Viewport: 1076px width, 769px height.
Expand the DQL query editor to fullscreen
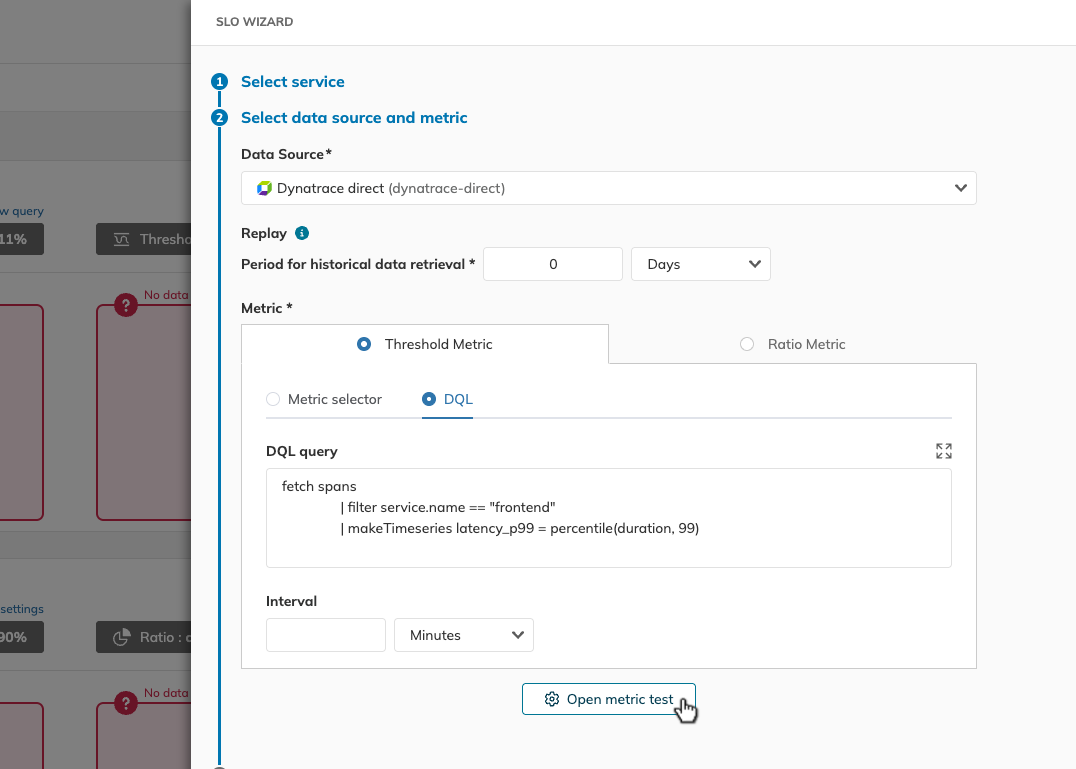point(944,451)
